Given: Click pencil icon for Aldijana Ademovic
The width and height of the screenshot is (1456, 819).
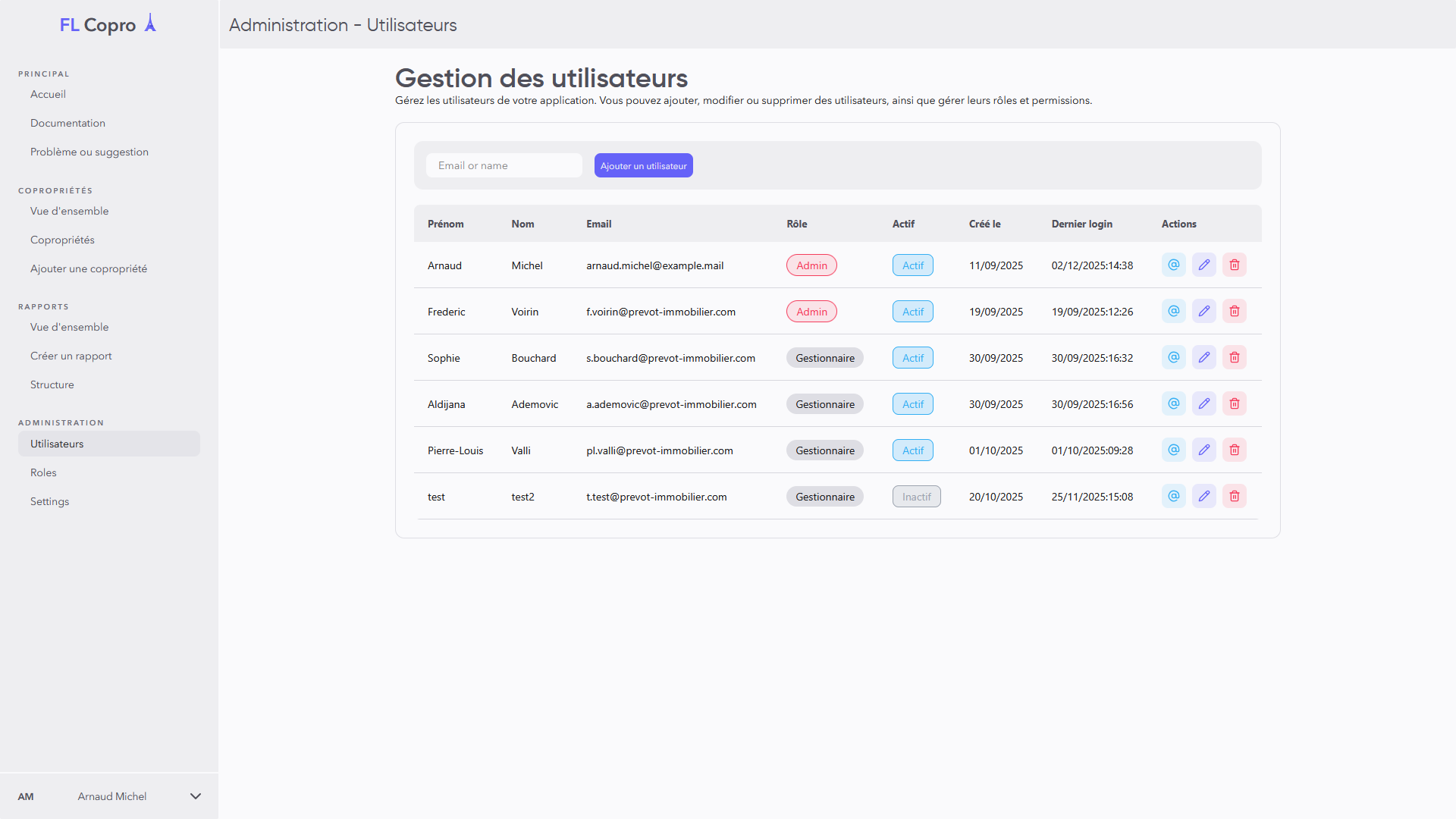Looking at the screenshot, I should pyautogui.click(x=1203, y=403).
